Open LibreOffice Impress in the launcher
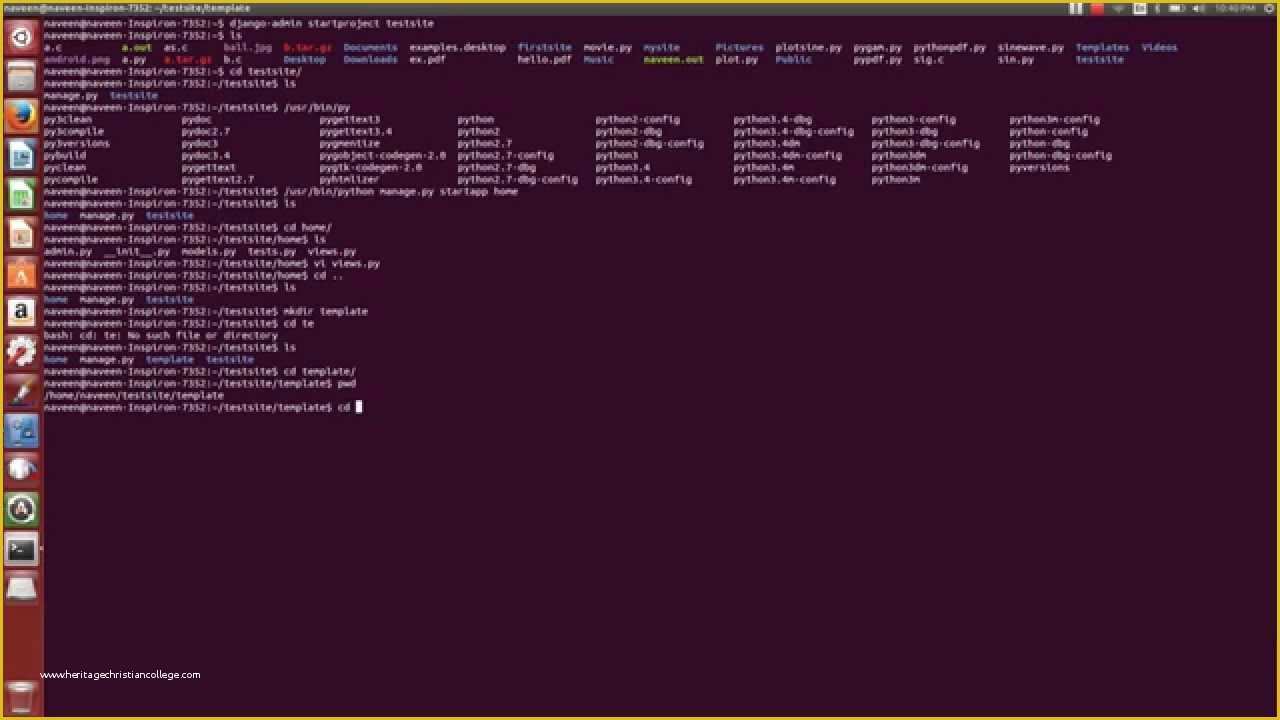1280x720 pixels. 21,233
